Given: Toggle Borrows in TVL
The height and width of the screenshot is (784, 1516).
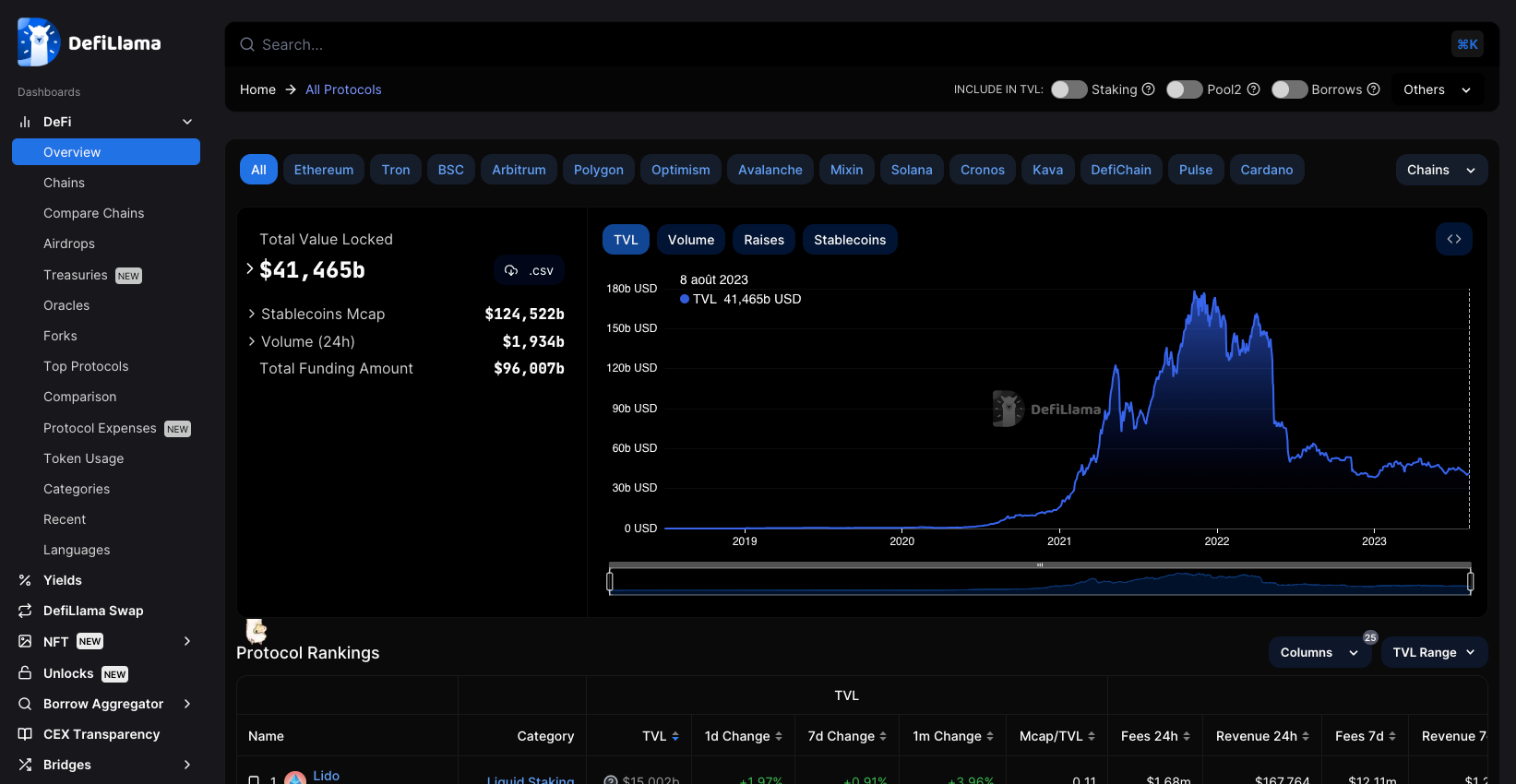Looking at the screenshot, I should point(1289,89).
